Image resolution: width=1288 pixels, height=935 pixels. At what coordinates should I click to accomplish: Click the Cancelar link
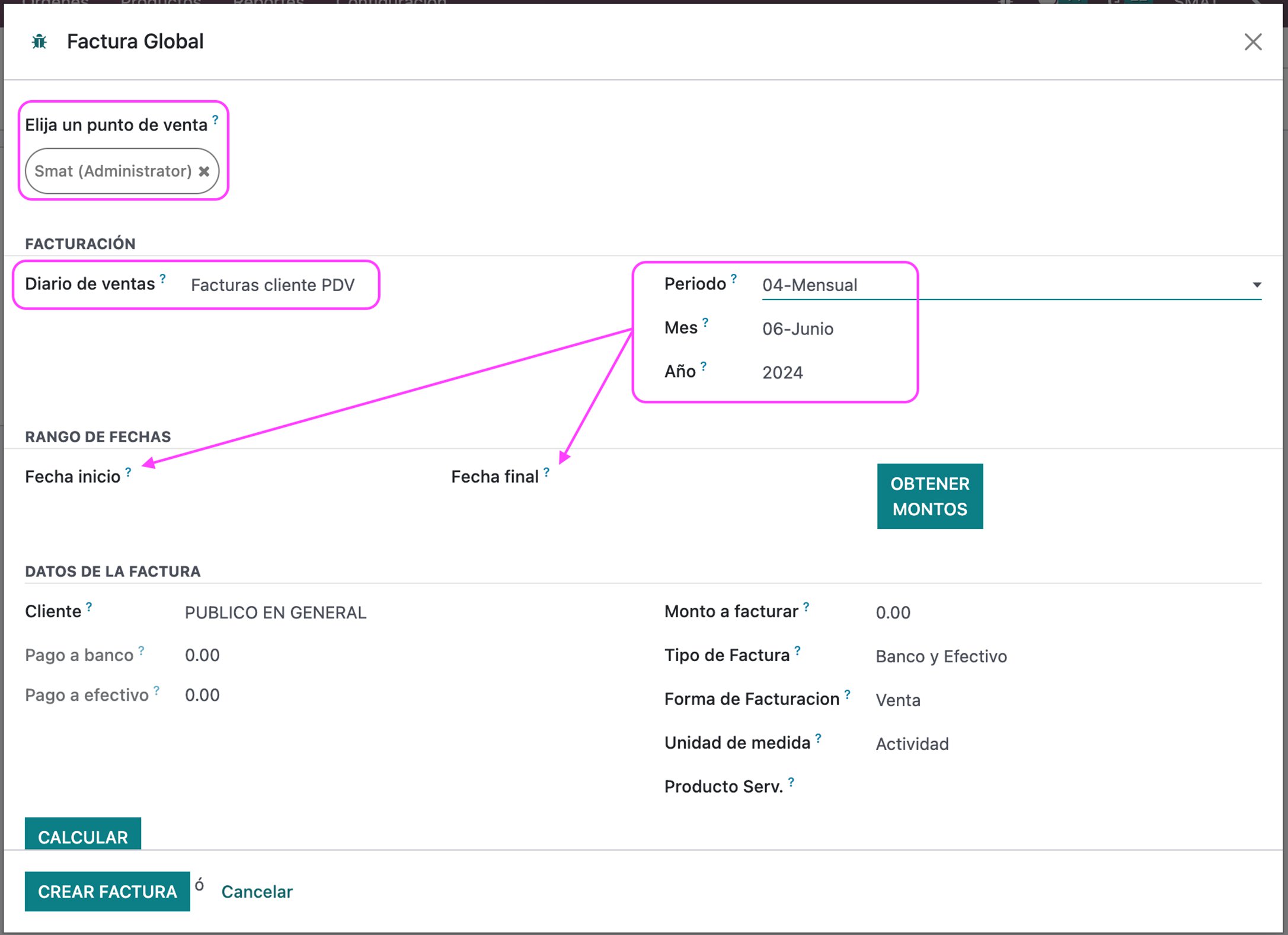coord(257,892)
